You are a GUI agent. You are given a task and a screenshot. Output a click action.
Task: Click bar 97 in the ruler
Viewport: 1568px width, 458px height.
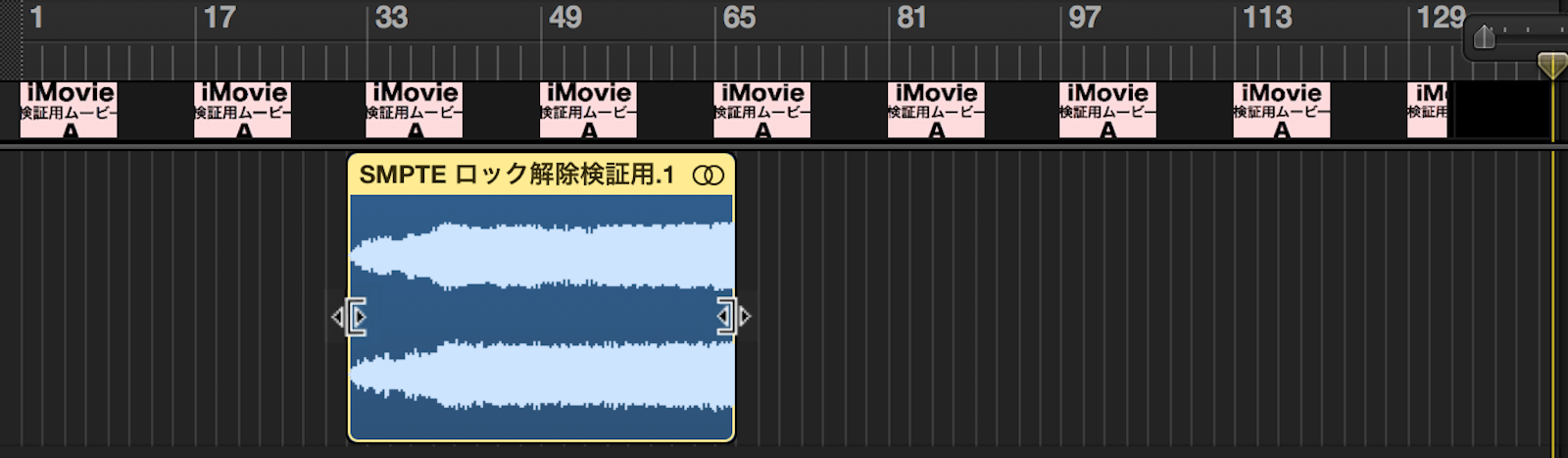[1084, 18]
